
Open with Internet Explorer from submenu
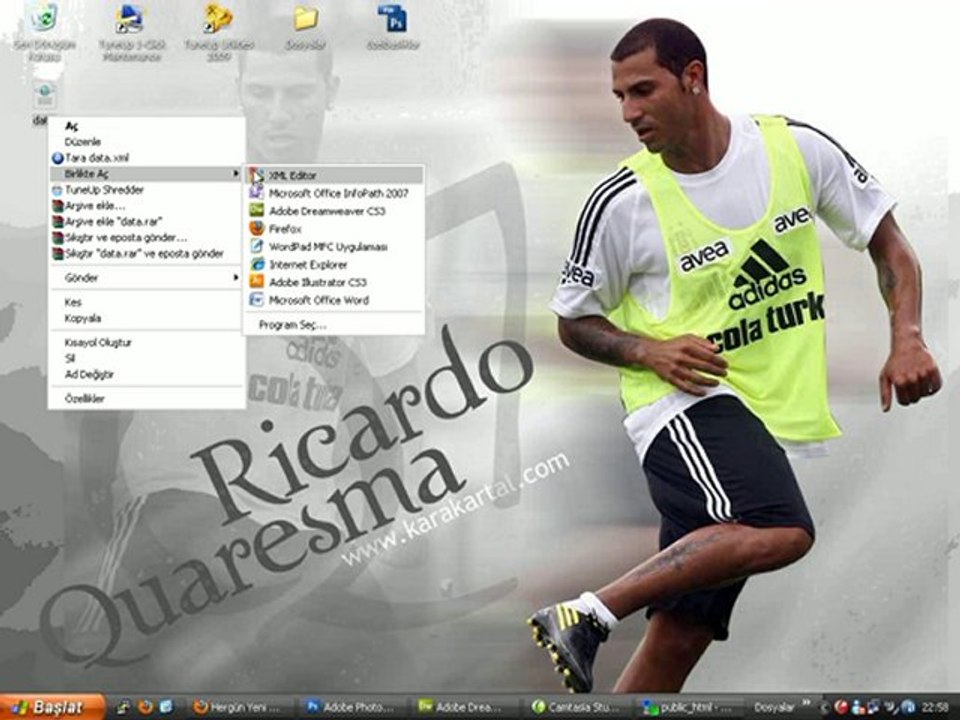click(x=334, y=264)
